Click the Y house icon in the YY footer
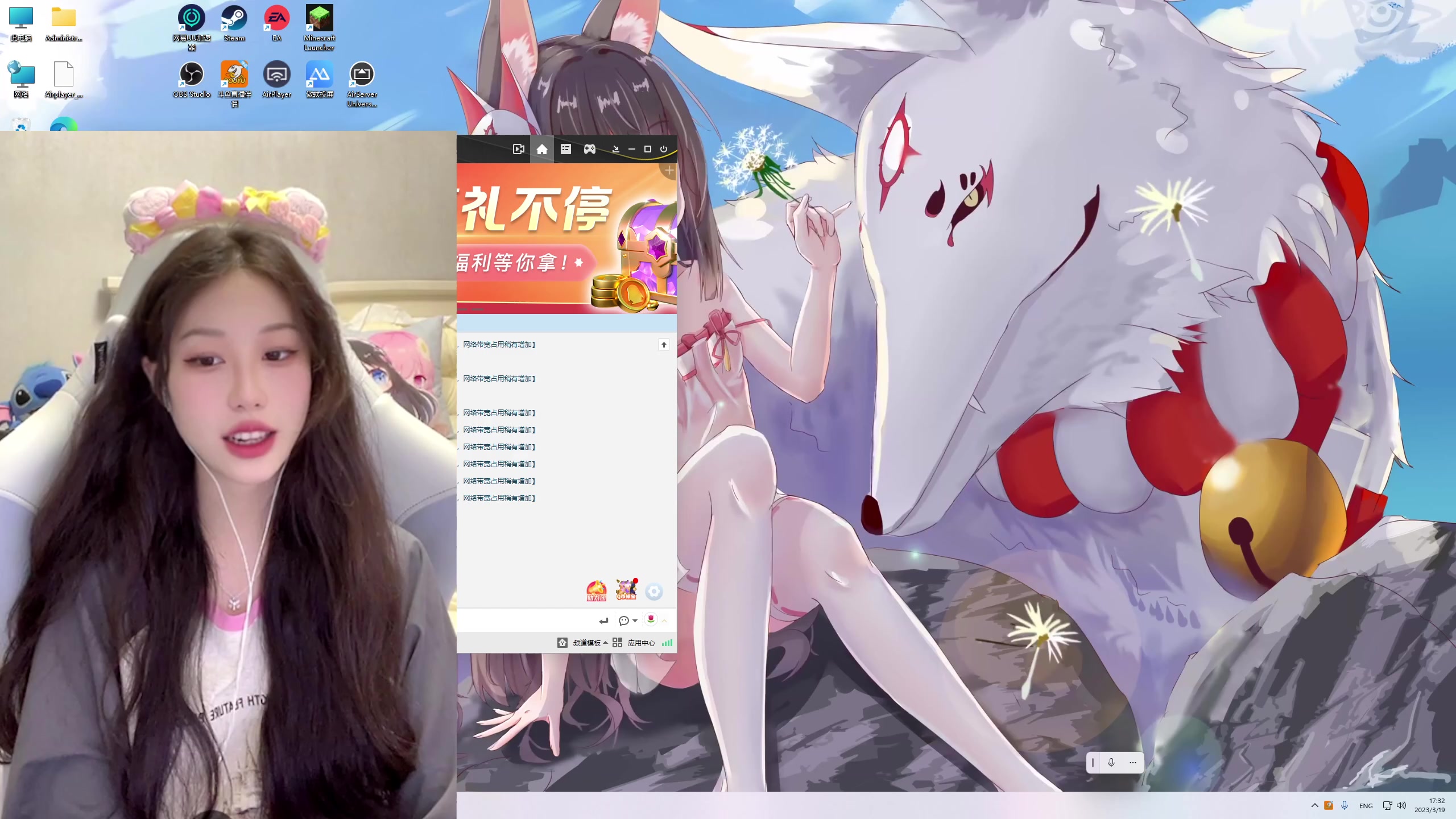 (x=562, y=643)
